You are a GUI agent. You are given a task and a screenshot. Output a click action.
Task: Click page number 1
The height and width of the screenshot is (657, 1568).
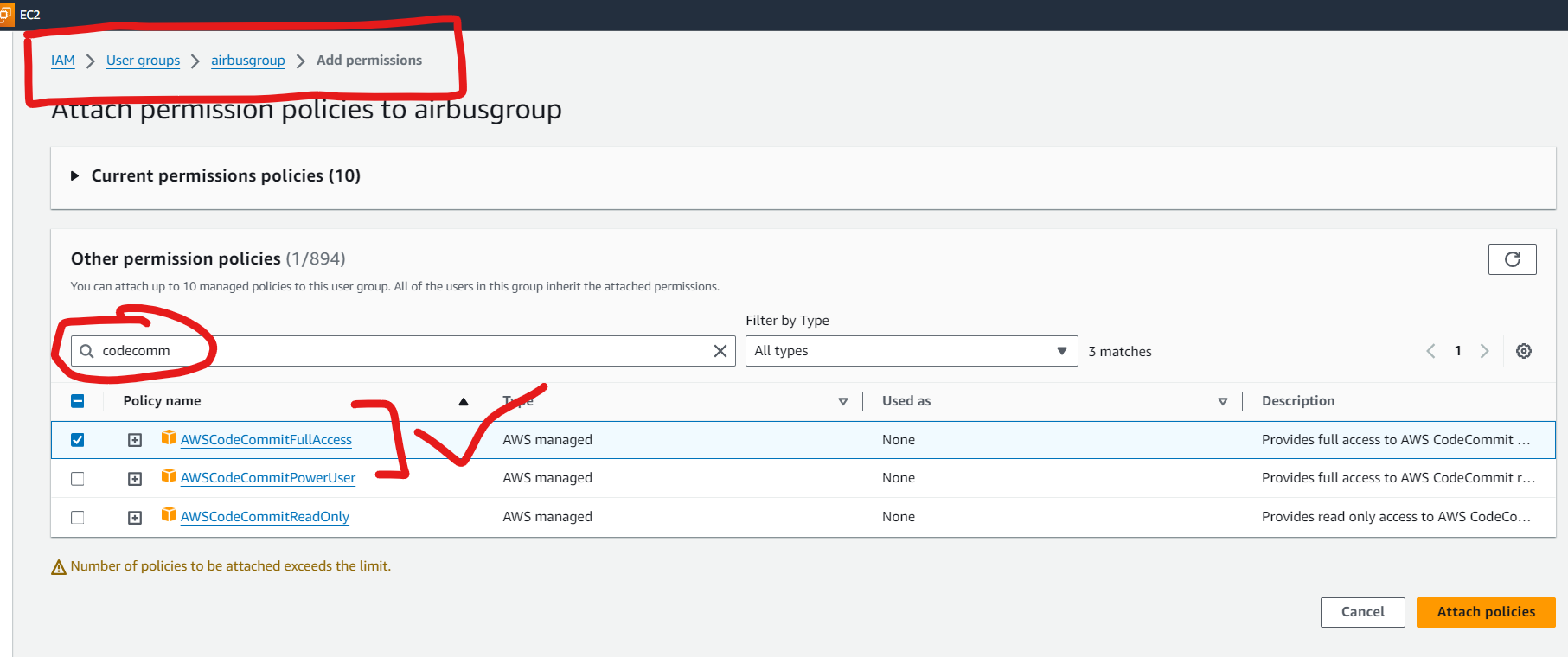(1457, 351)
